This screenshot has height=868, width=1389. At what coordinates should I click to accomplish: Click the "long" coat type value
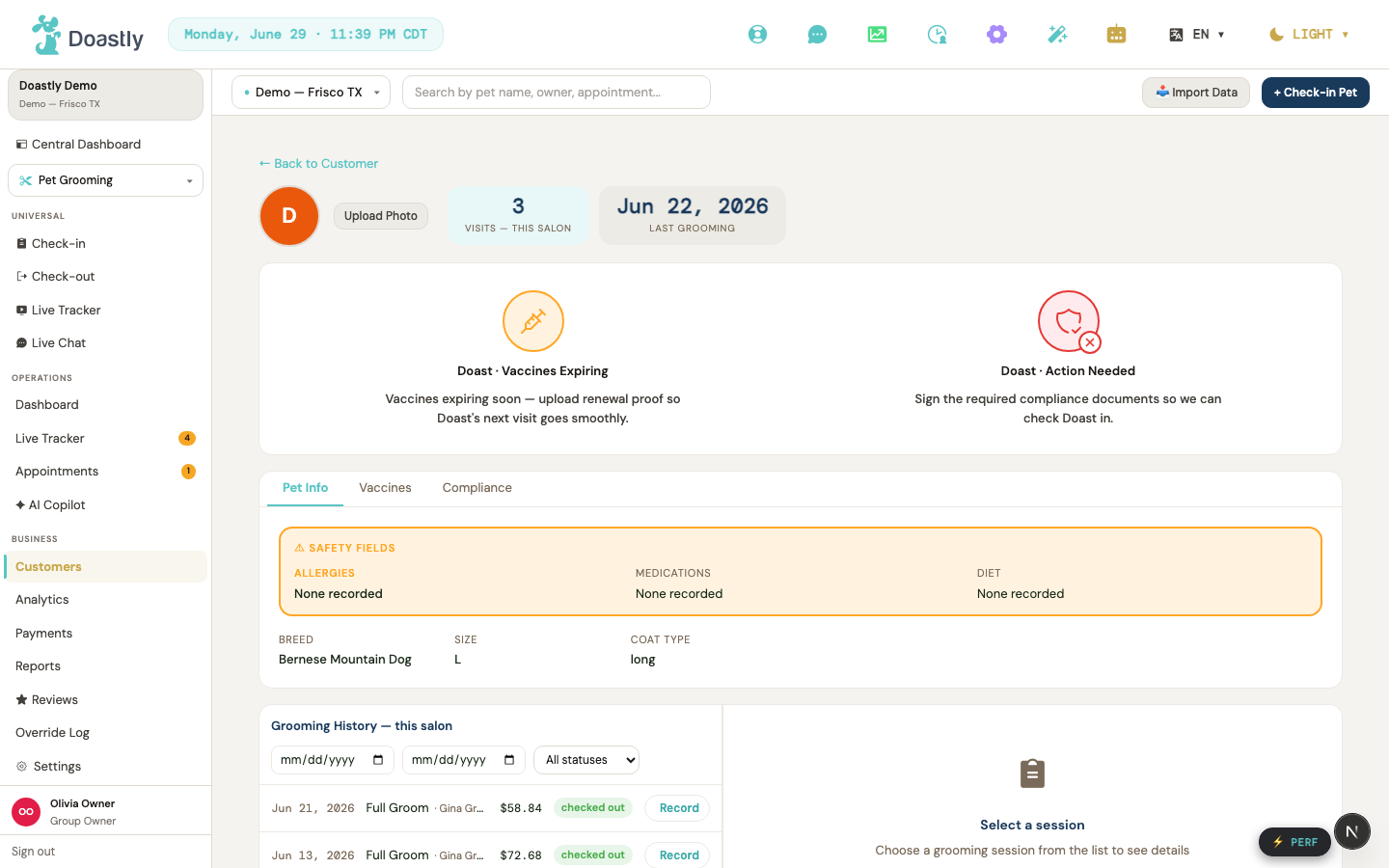click(643, 660)
